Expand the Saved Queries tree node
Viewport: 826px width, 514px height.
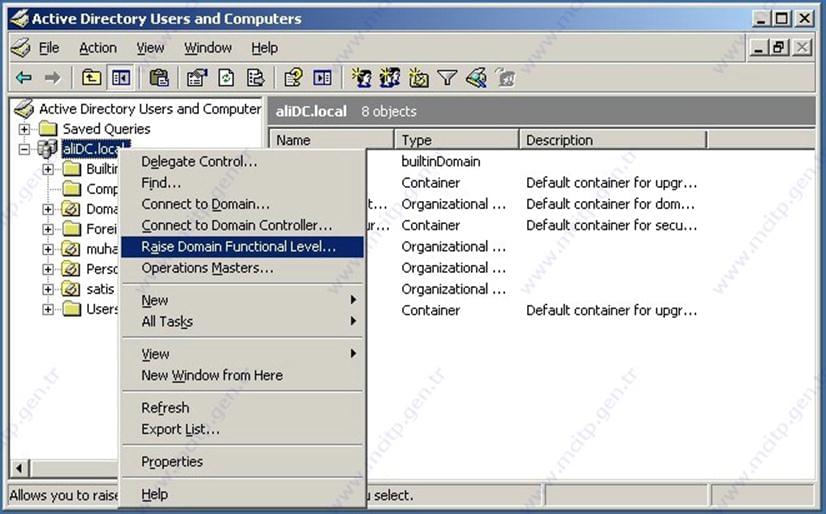(x=24, y=128)
